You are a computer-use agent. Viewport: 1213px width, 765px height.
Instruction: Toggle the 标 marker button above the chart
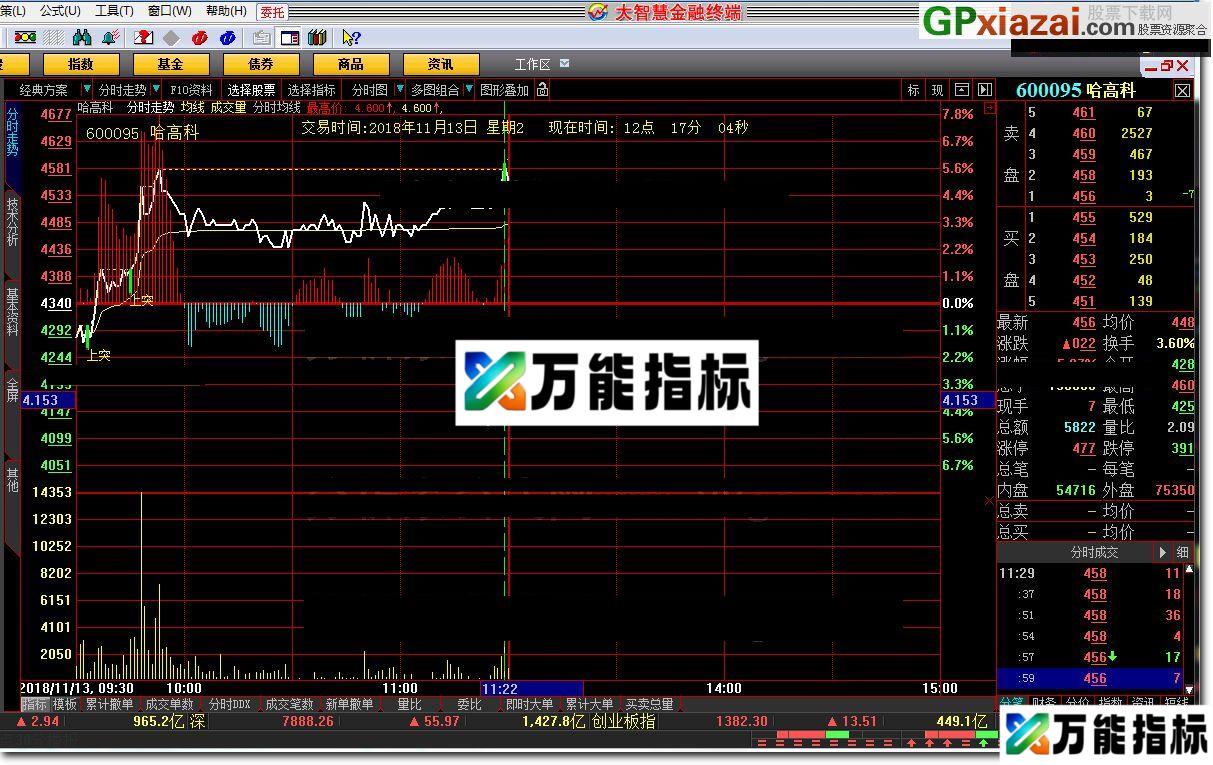[913, 89]
